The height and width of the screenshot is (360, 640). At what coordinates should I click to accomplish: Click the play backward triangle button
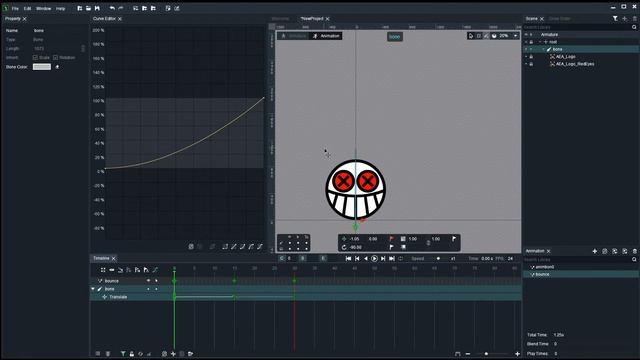(366, 258)
